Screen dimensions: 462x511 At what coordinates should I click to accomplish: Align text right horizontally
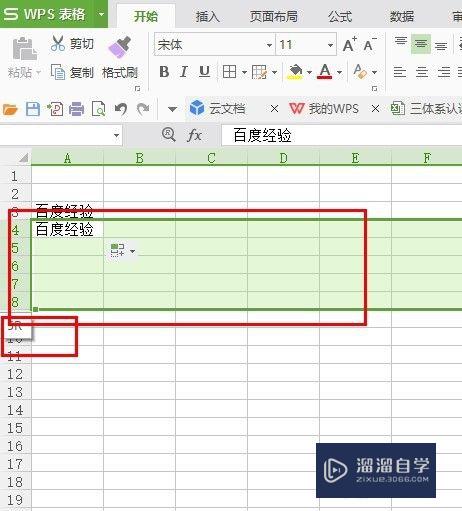point(444,72)
